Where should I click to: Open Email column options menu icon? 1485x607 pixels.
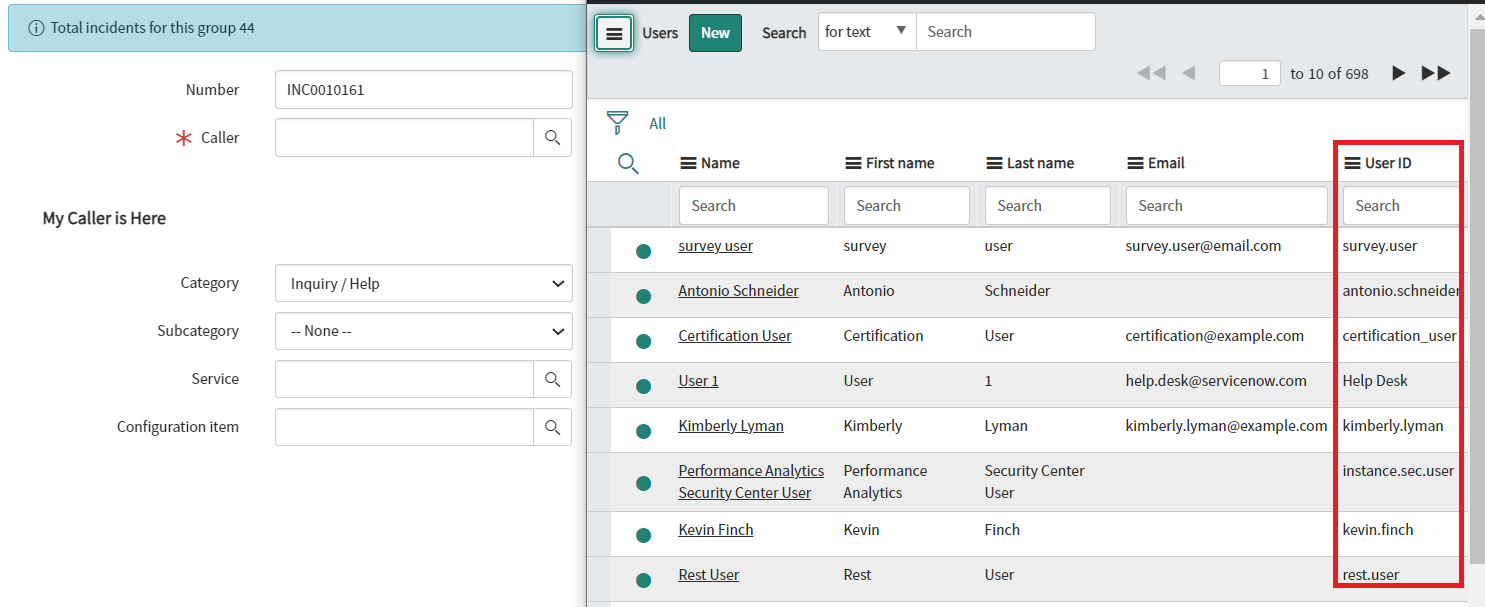[1135, 163]
